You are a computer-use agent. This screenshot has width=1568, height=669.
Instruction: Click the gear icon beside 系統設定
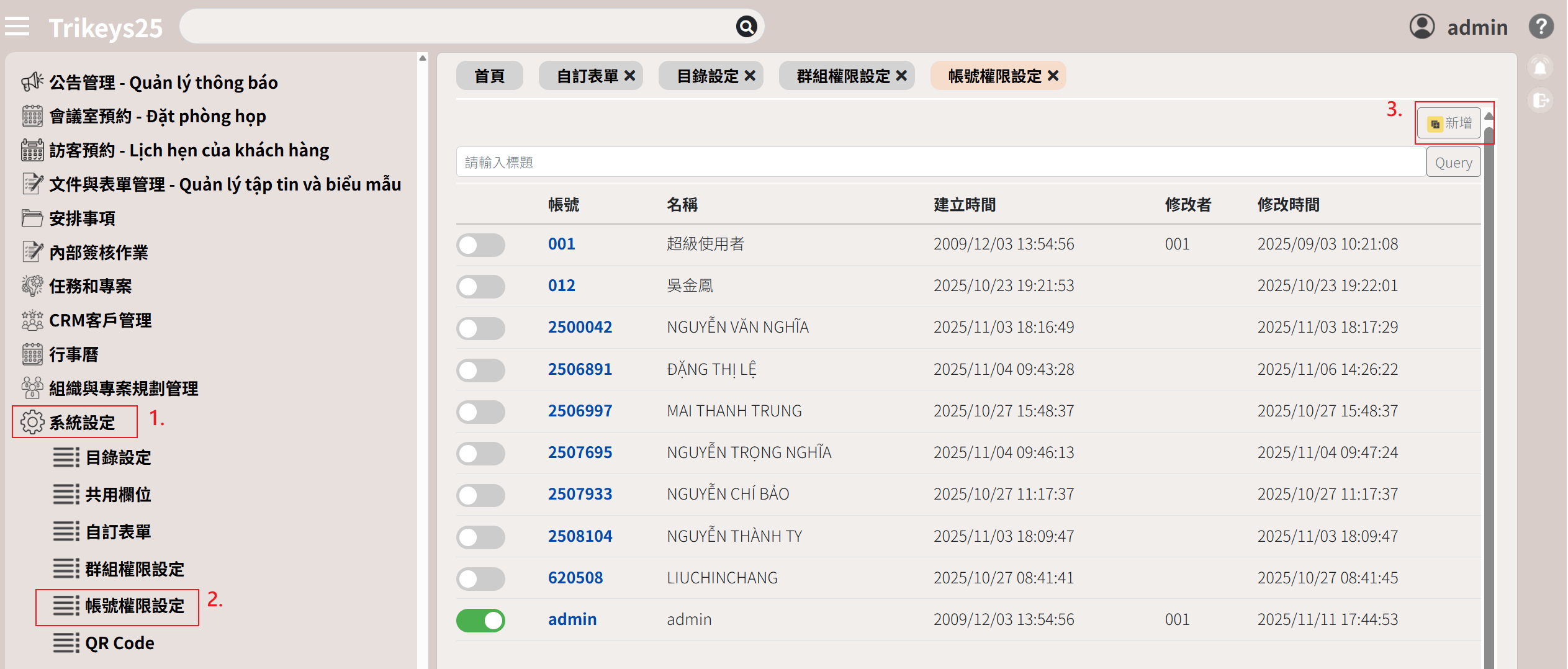tap(32, 422)
